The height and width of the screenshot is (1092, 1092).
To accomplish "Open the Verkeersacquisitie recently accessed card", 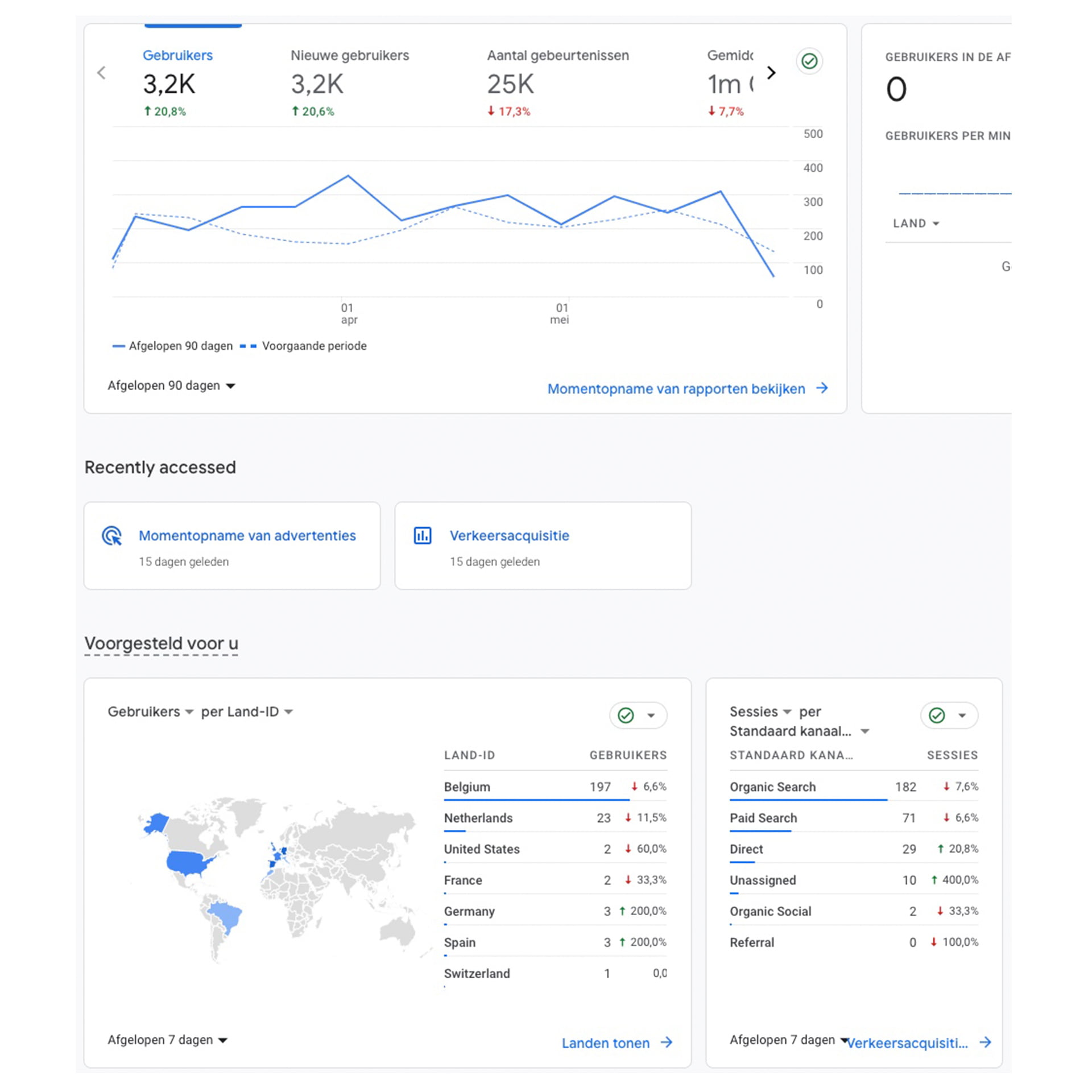I will [x=543, y=545].
